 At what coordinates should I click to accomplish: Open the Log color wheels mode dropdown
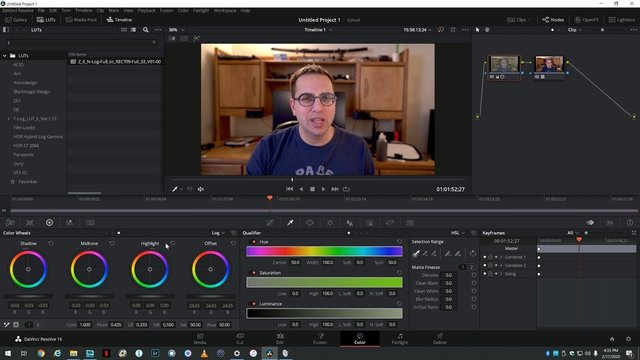[218, 233]
